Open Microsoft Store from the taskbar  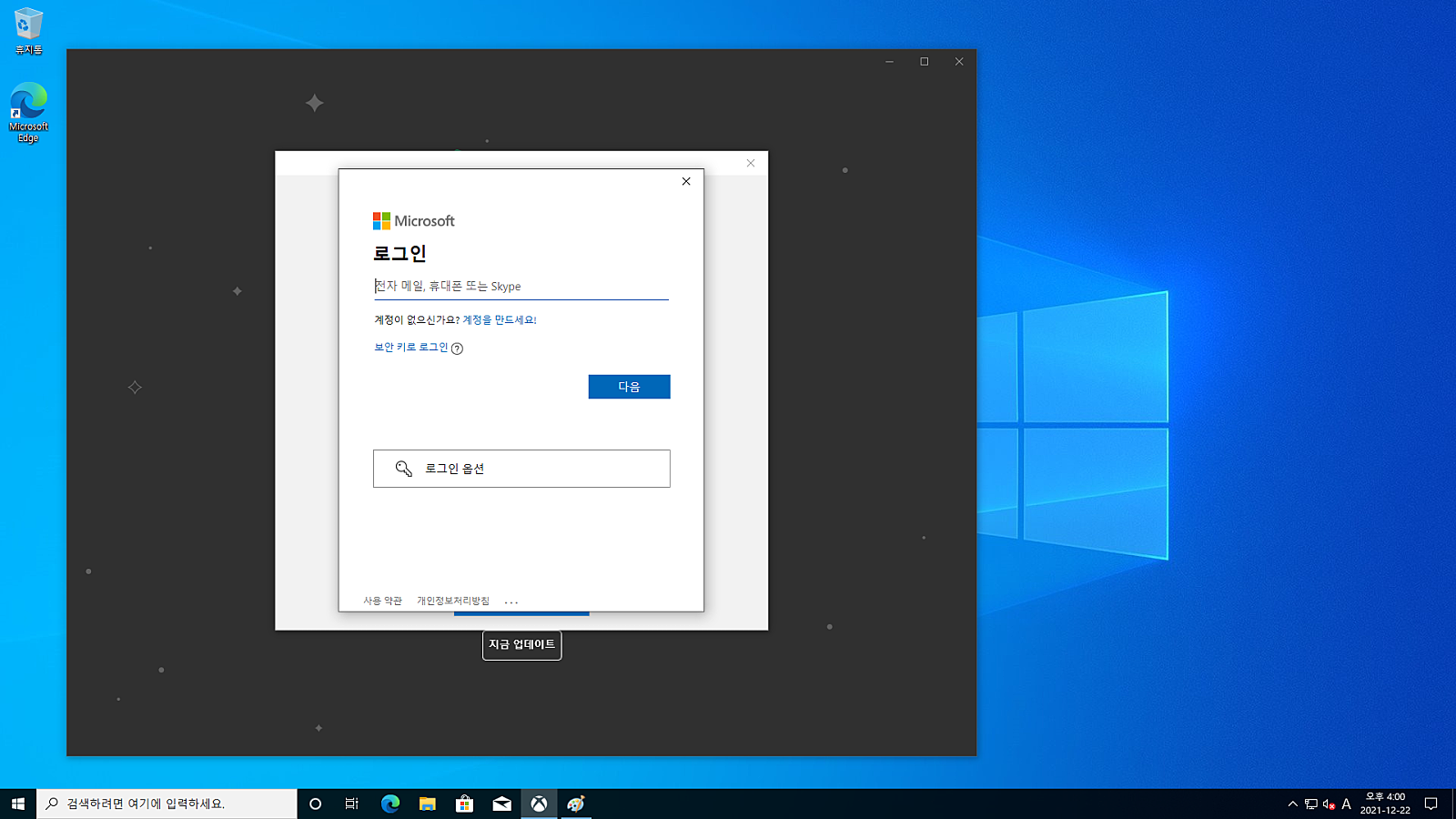[x=465, y=804]
